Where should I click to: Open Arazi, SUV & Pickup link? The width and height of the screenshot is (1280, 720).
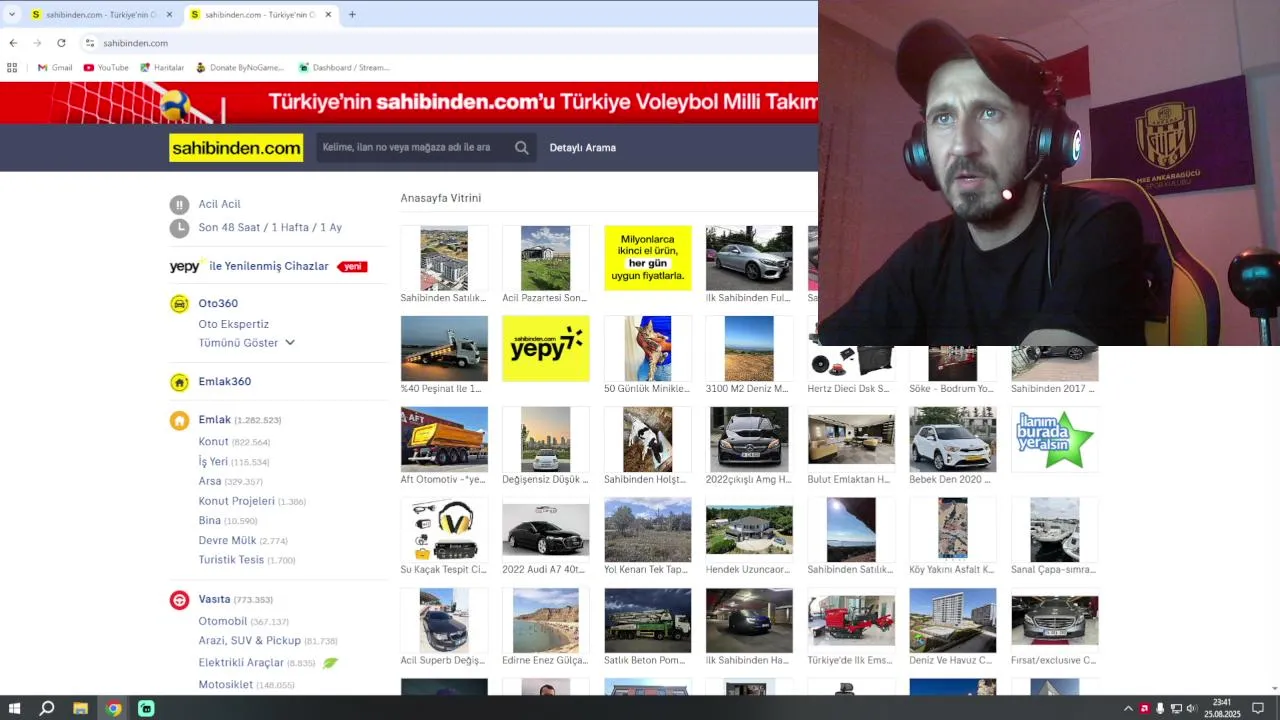pos(249,641)
